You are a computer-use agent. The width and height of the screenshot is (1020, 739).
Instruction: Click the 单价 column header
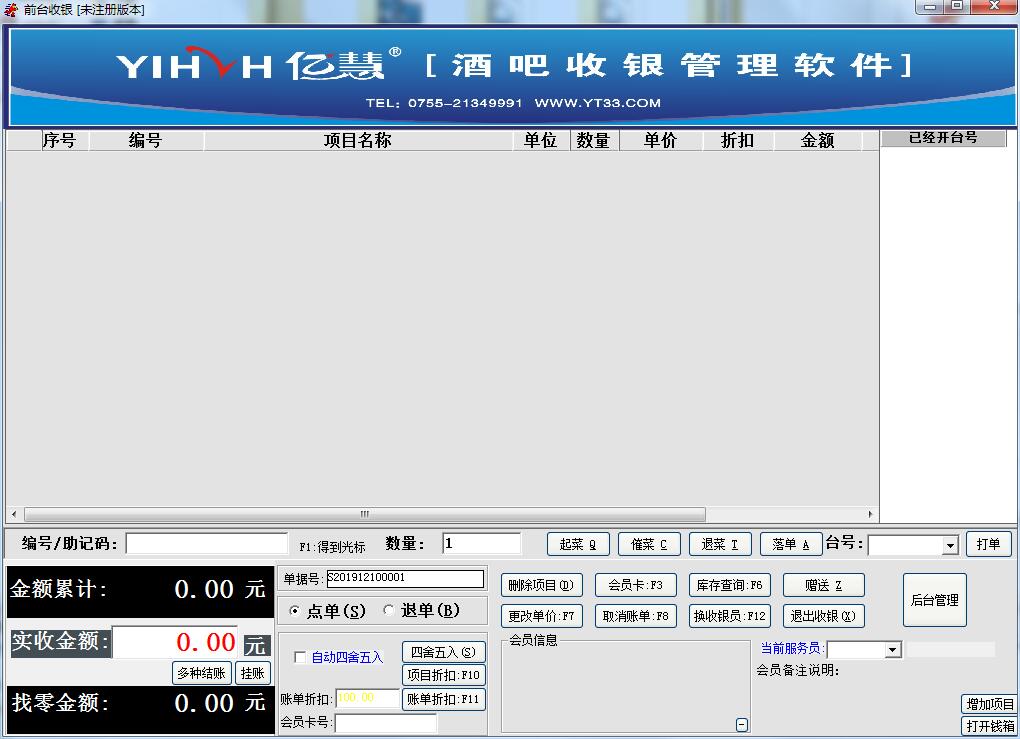661,141
